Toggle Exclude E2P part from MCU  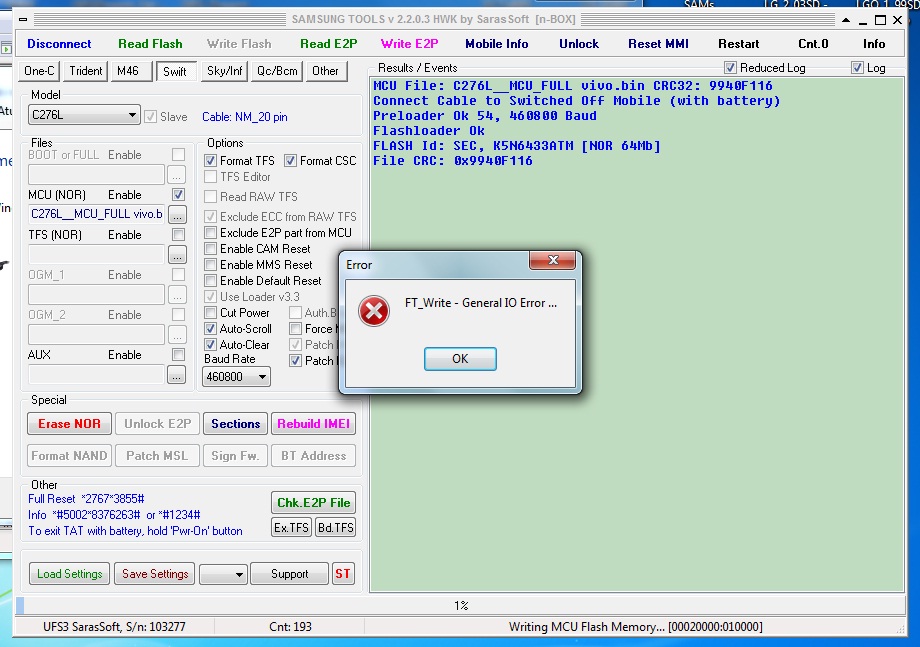(x=211, y=233)
